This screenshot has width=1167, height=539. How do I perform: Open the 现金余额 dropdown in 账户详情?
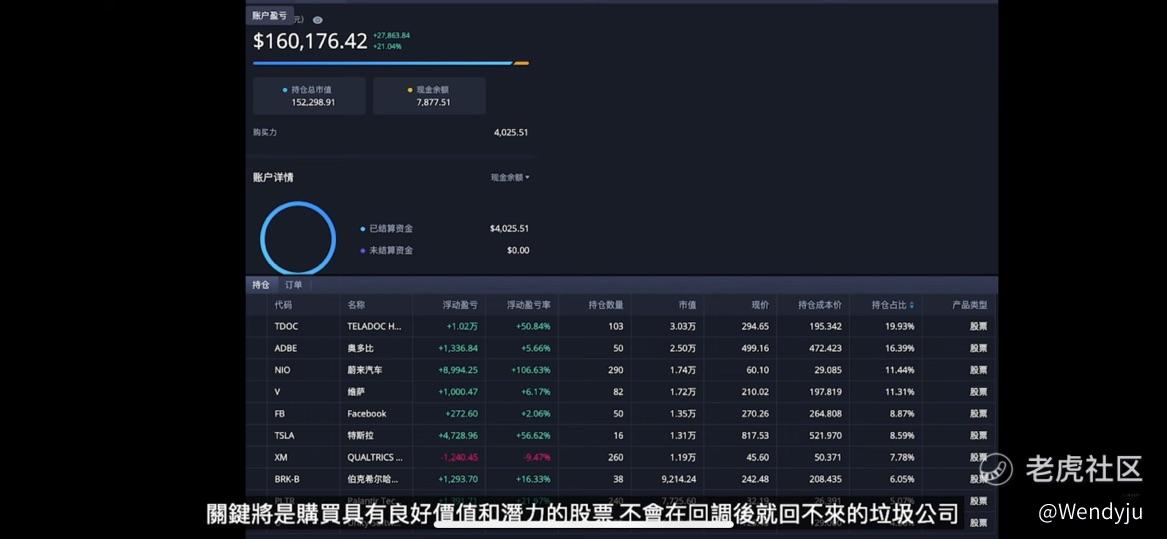coord(510,177)
